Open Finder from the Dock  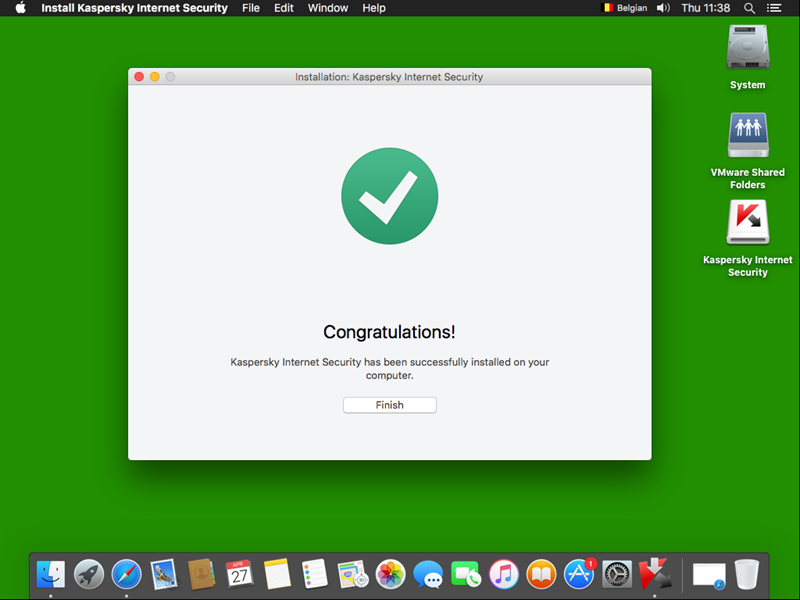(51, 574)
